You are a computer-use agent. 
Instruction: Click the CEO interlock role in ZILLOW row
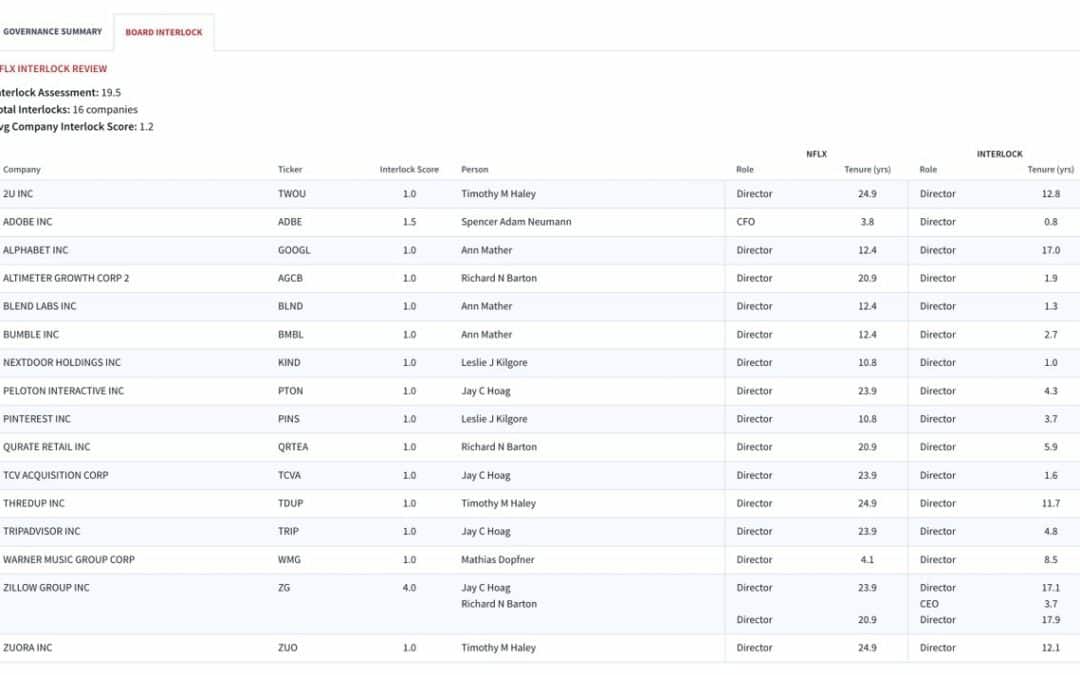(x=928, y=604)
